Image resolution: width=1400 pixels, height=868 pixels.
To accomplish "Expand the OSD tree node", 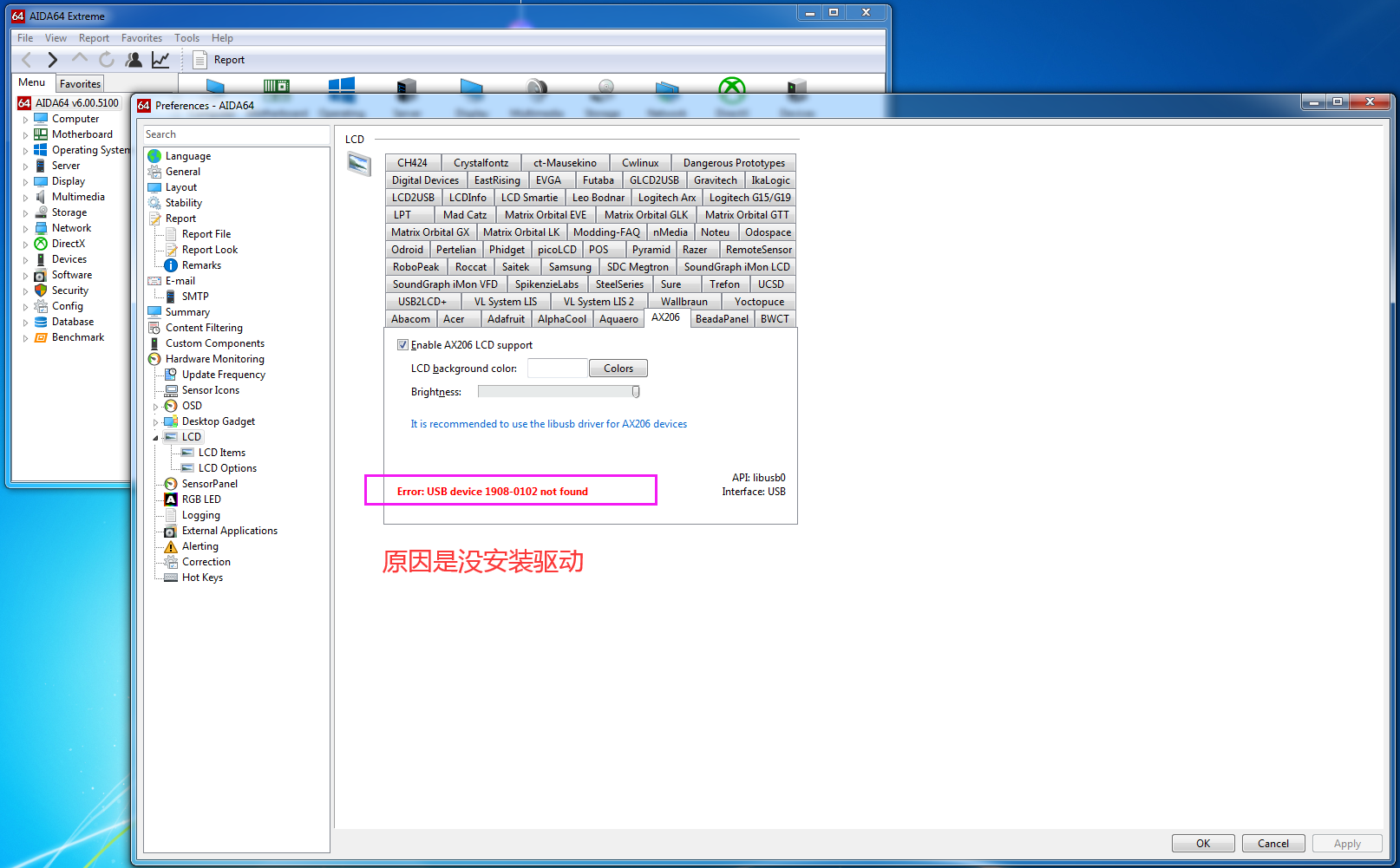I will (x=156, y=407).
